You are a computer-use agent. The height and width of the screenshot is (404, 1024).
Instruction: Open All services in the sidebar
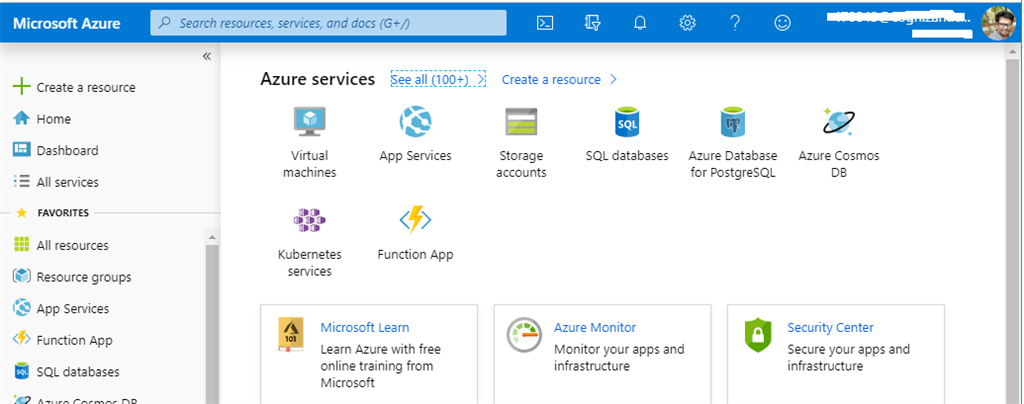tap(67, 182)
